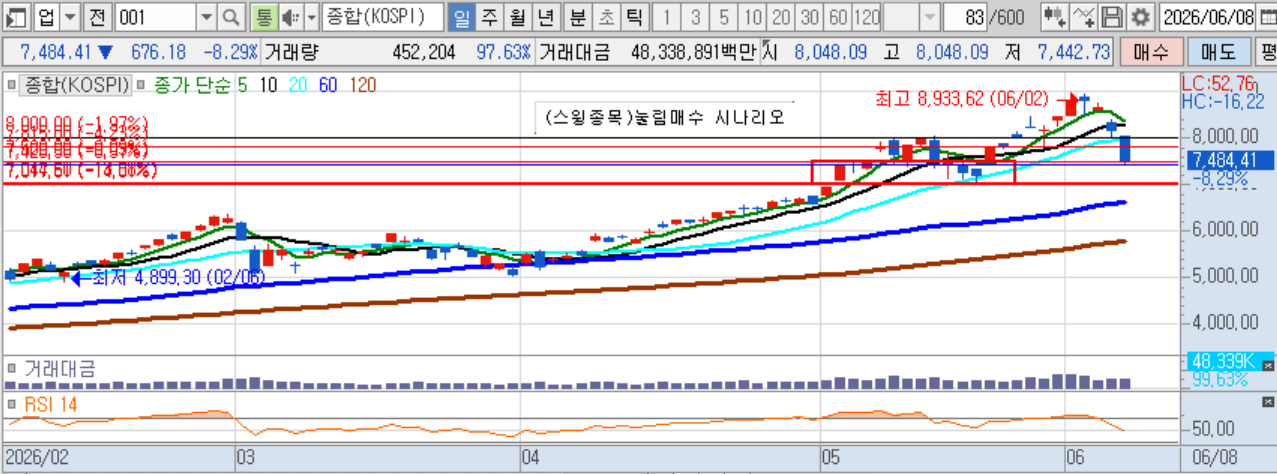Click the 종합(KOSPI) name field

point(382,17)
